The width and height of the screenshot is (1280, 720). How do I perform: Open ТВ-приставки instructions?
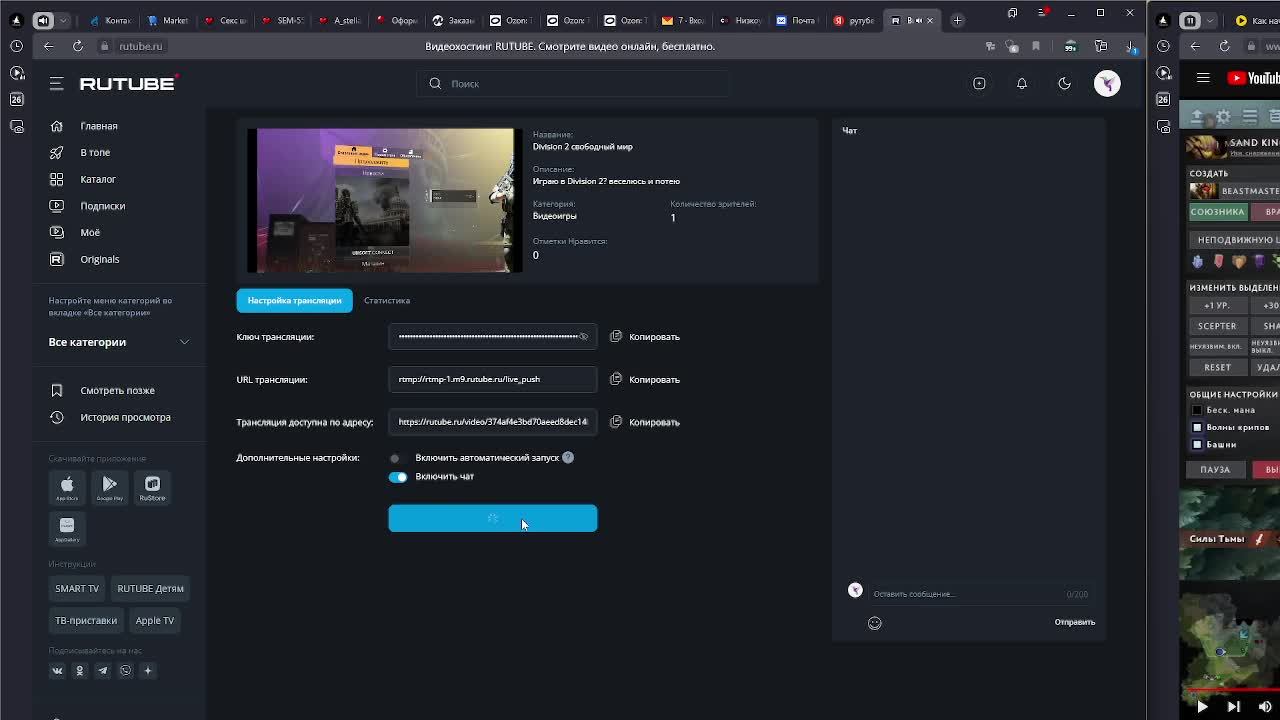[x=86, y=621]
